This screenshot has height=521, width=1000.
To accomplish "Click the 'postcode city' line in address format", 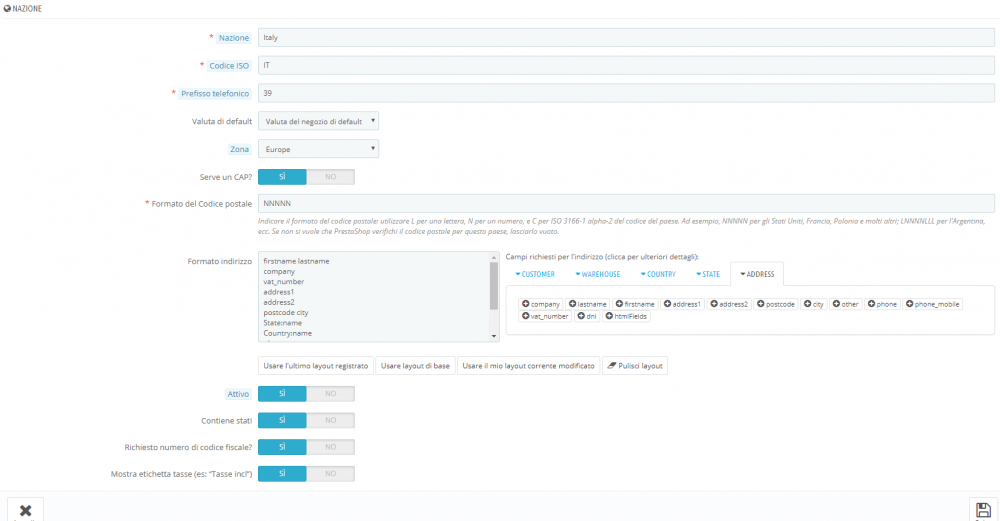I will (286, 313).
